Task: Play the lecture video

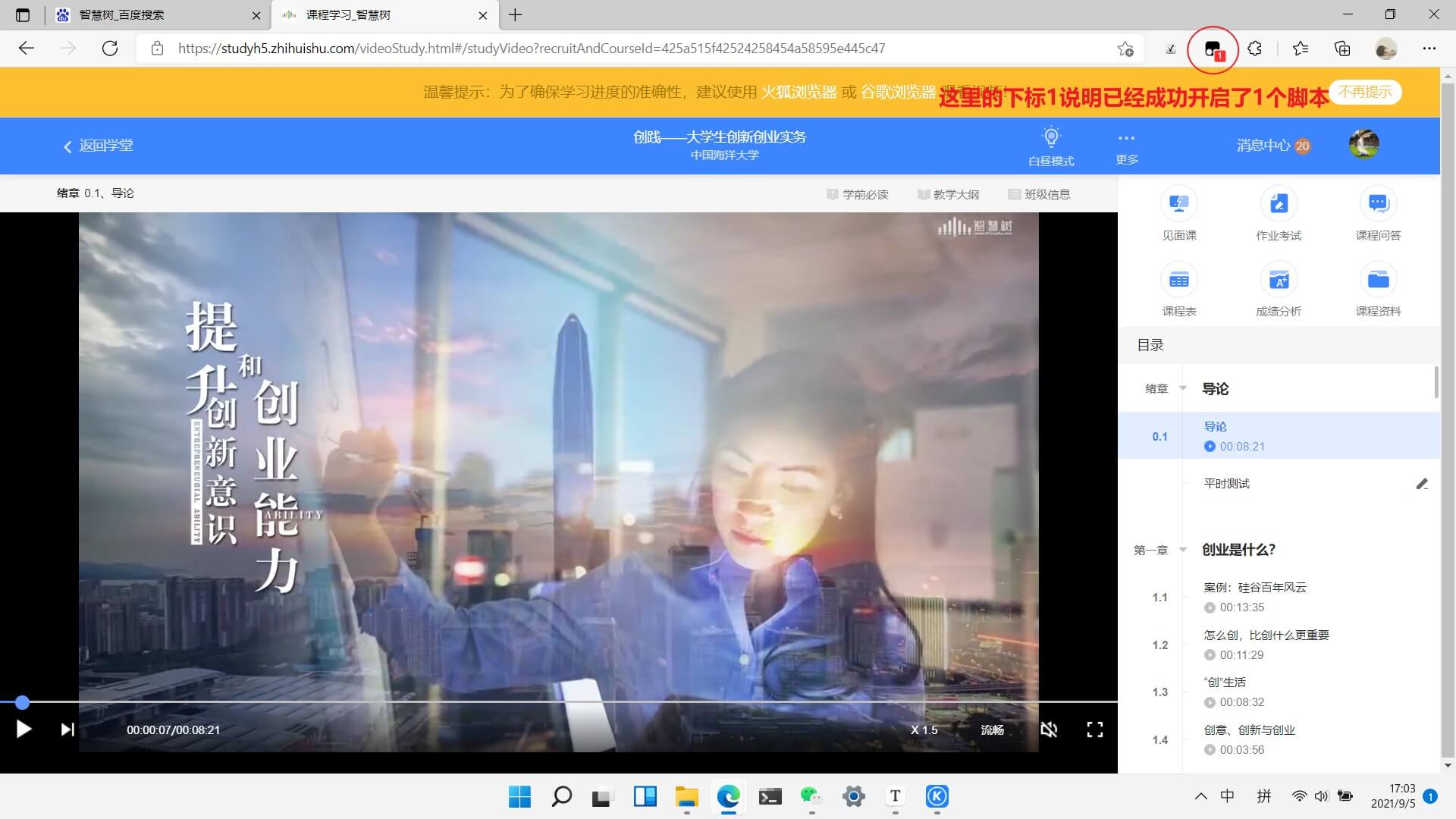Action: click(x=24, y=730)
